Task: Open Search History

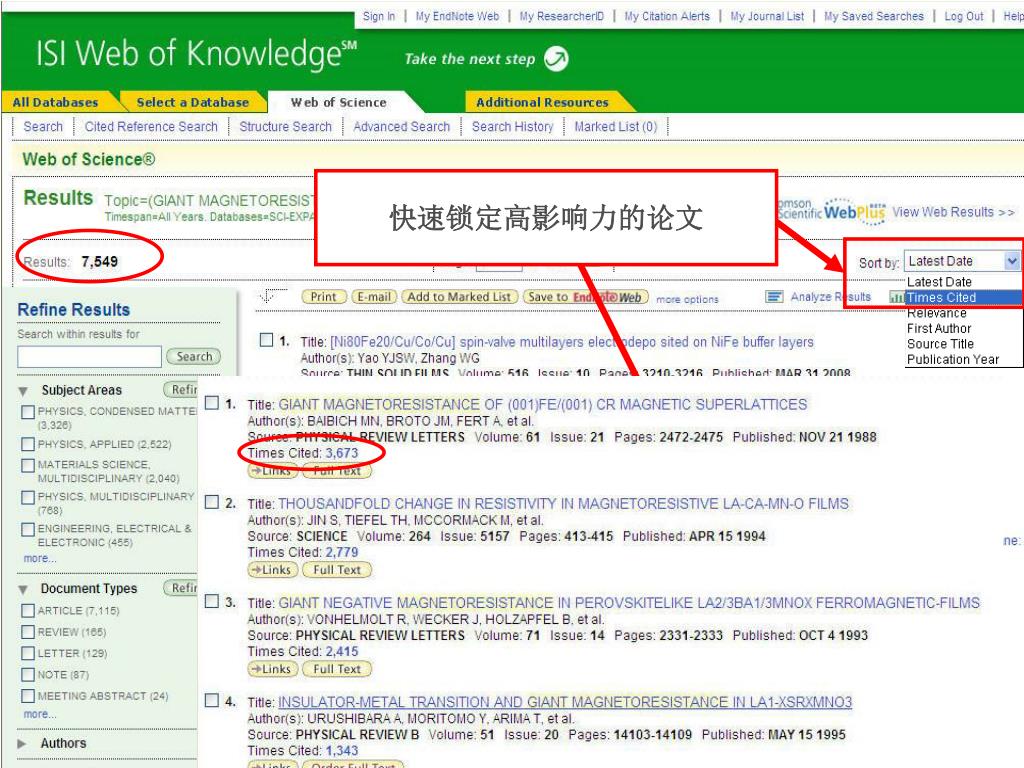Action: click(513, 127)
